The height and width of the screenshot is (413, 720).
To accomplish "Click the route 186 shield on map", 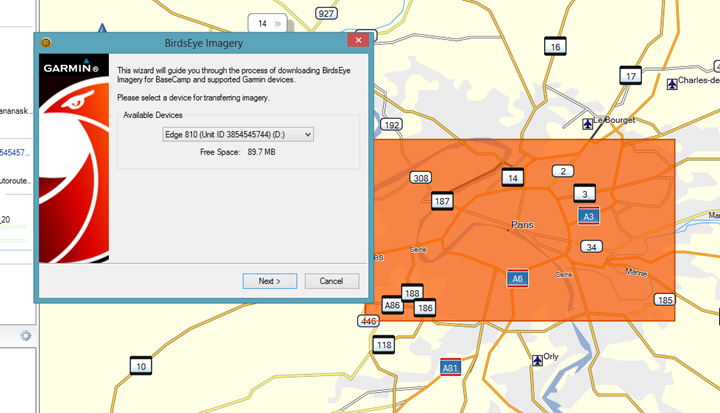I will tap(425, 308).
